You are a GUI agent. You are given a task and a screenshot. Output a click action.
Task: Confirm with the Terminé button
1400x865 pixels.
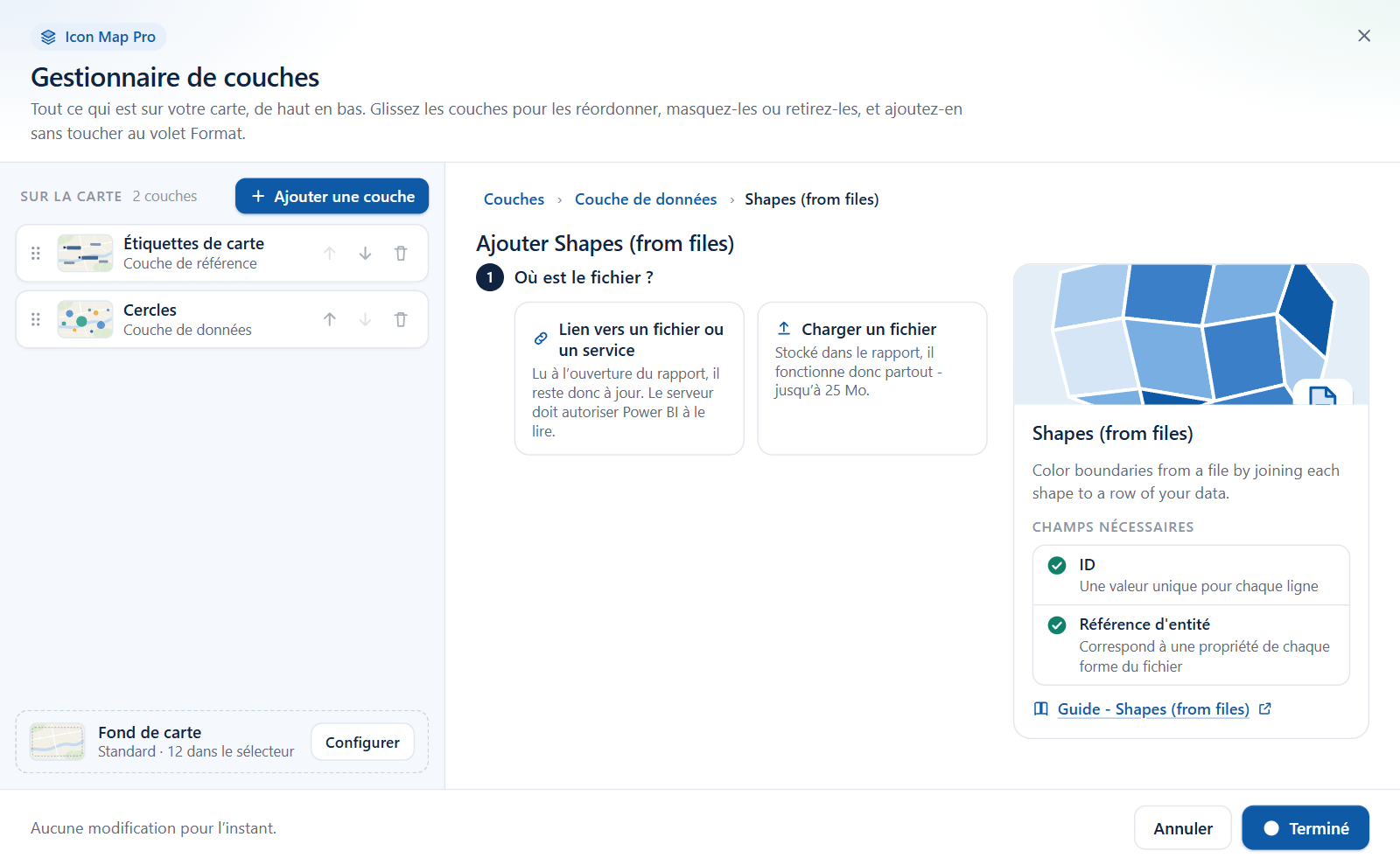click(1305, 828)
